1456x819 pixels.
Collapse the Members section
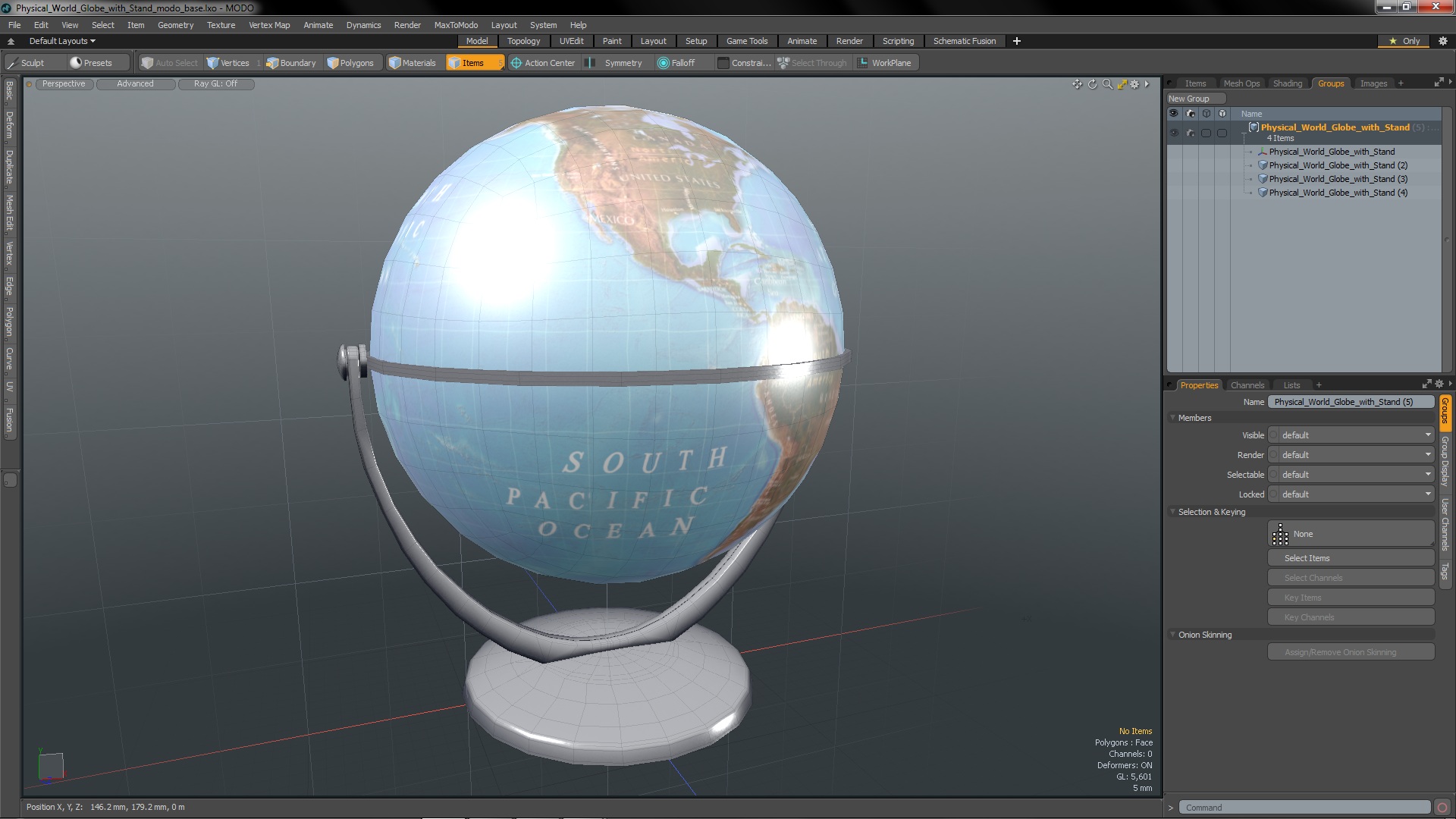[1172, 418]
